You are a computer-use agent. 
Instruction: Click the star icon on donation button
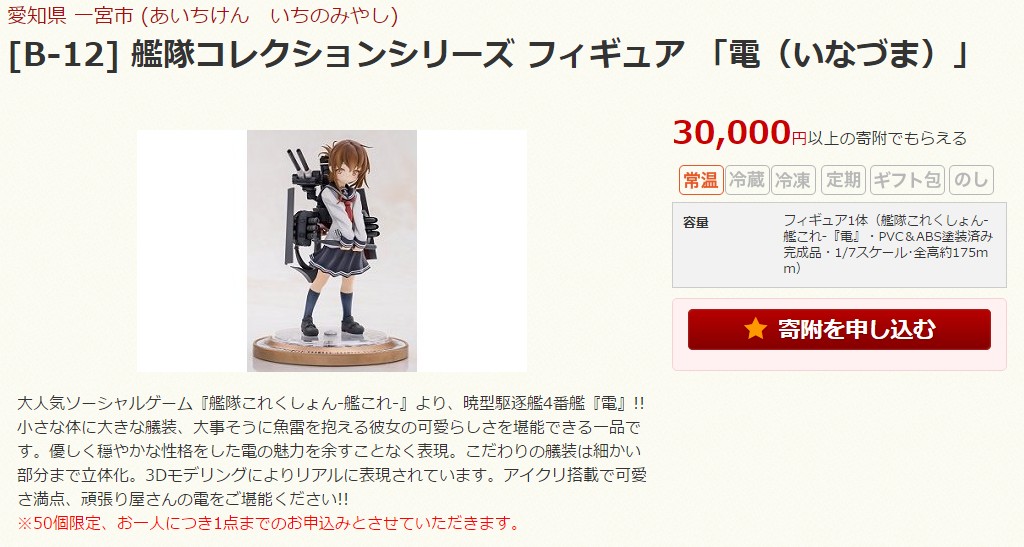click(756, 329)
